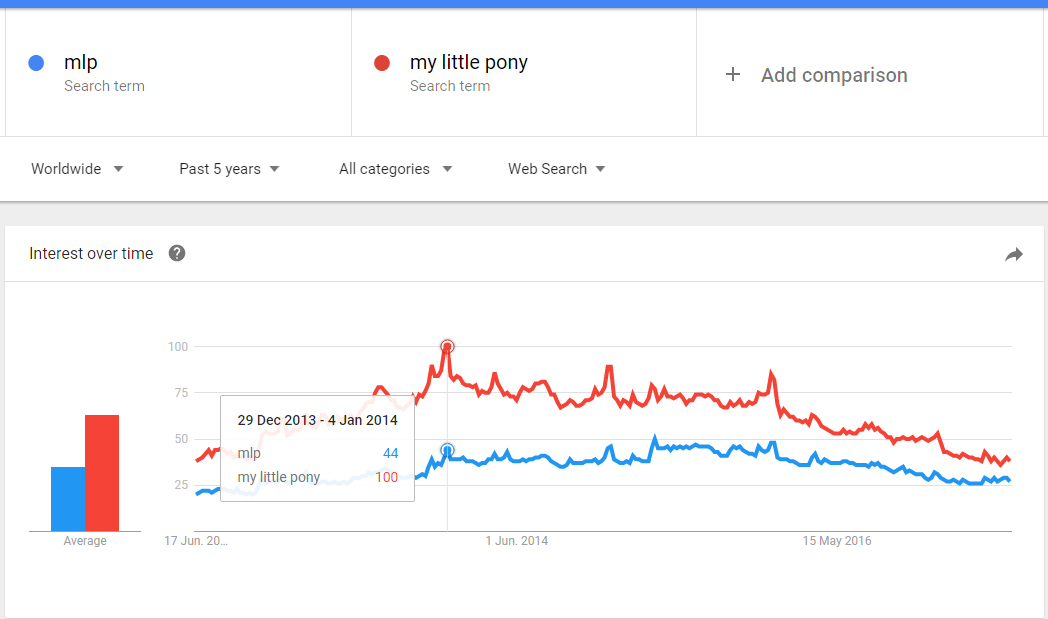This screenshot has width=1048, height=619.
Task: Click the 15 May 2016 axis label
Action: [x=837, y=541]
